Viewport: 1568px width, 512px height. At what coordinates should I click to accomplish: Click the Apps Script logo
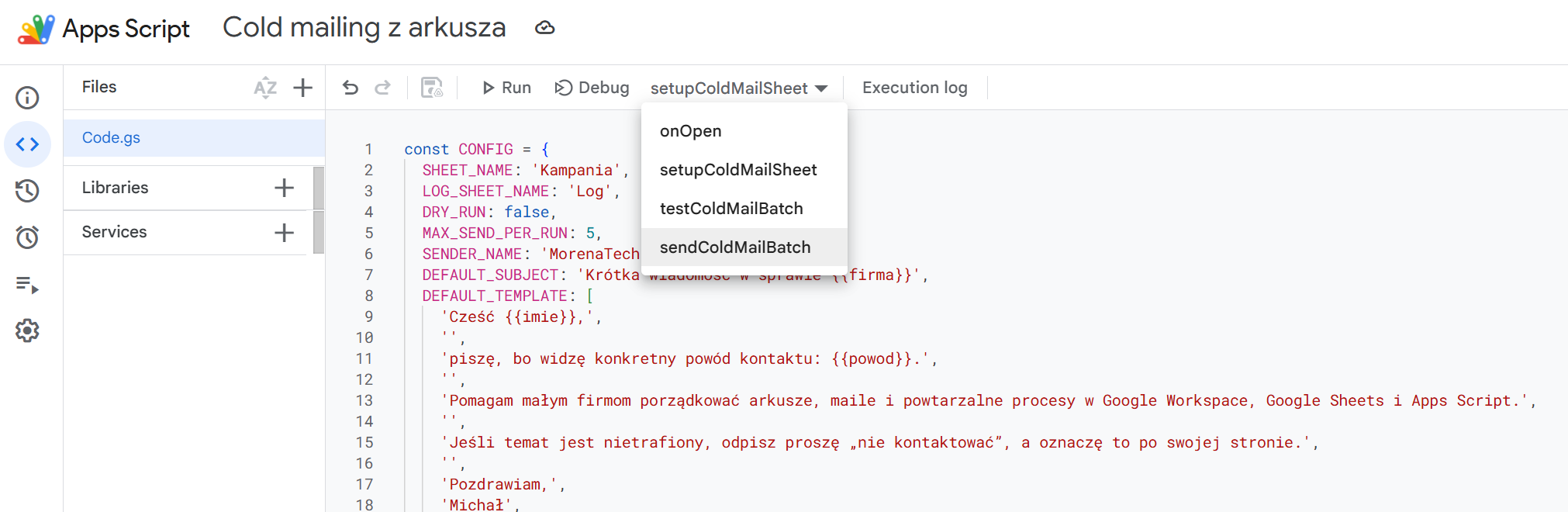36,29
